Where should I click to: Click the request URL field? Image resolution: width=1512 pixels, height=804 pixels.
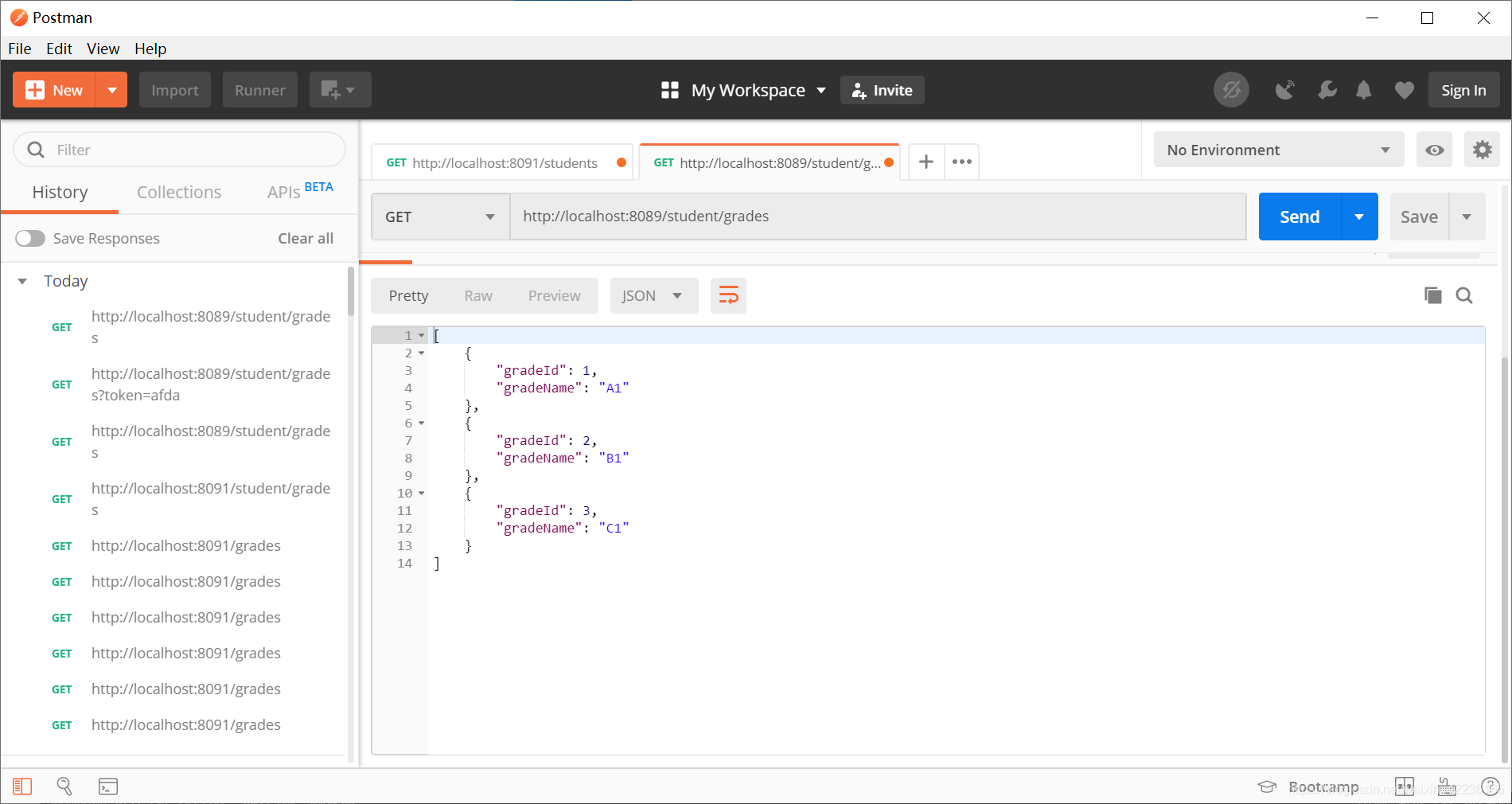click(878, 217)
